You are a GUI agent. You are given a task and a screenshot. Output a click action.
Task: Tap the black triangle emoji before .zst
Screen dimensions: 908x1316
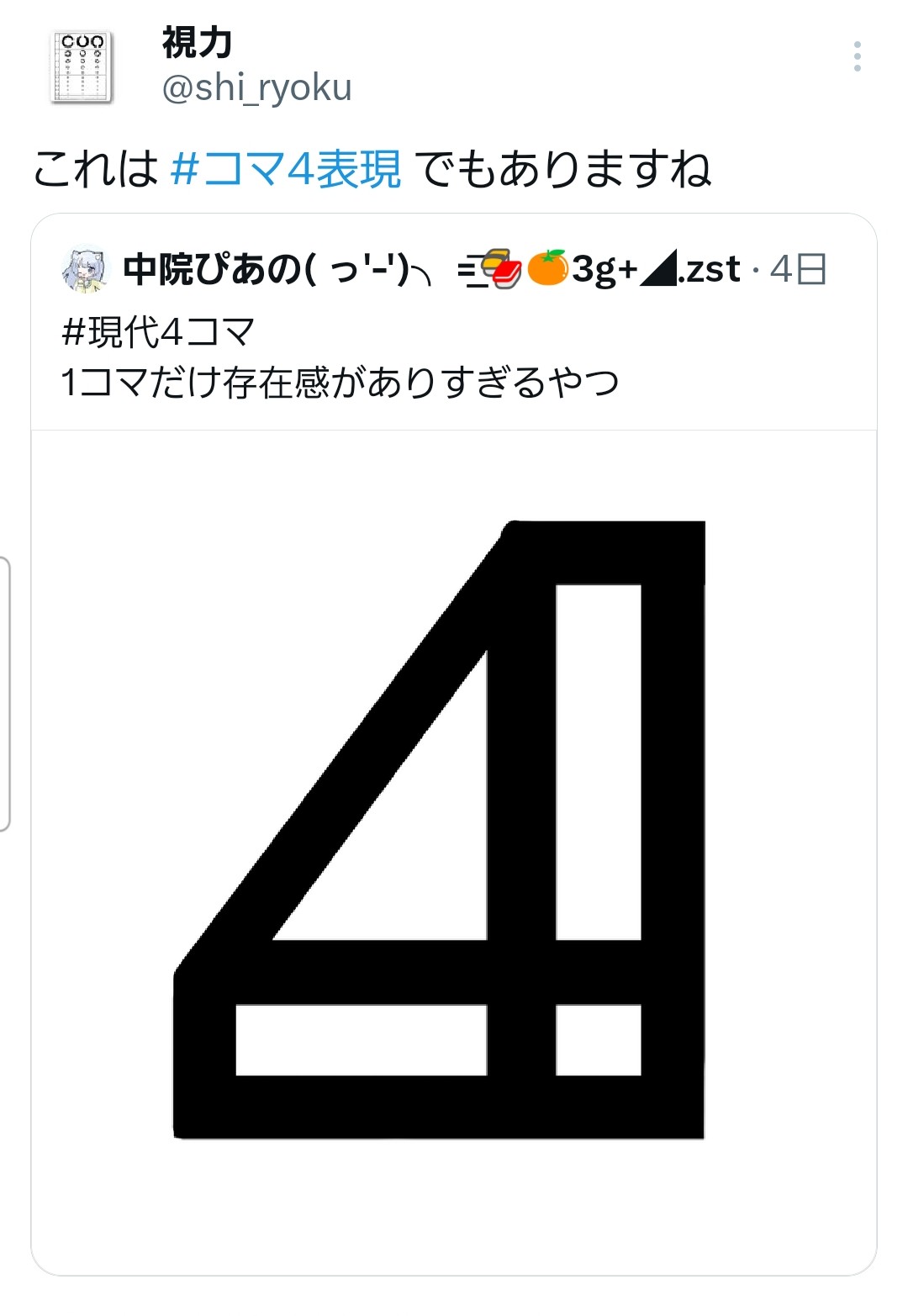(x=659, y=270)
